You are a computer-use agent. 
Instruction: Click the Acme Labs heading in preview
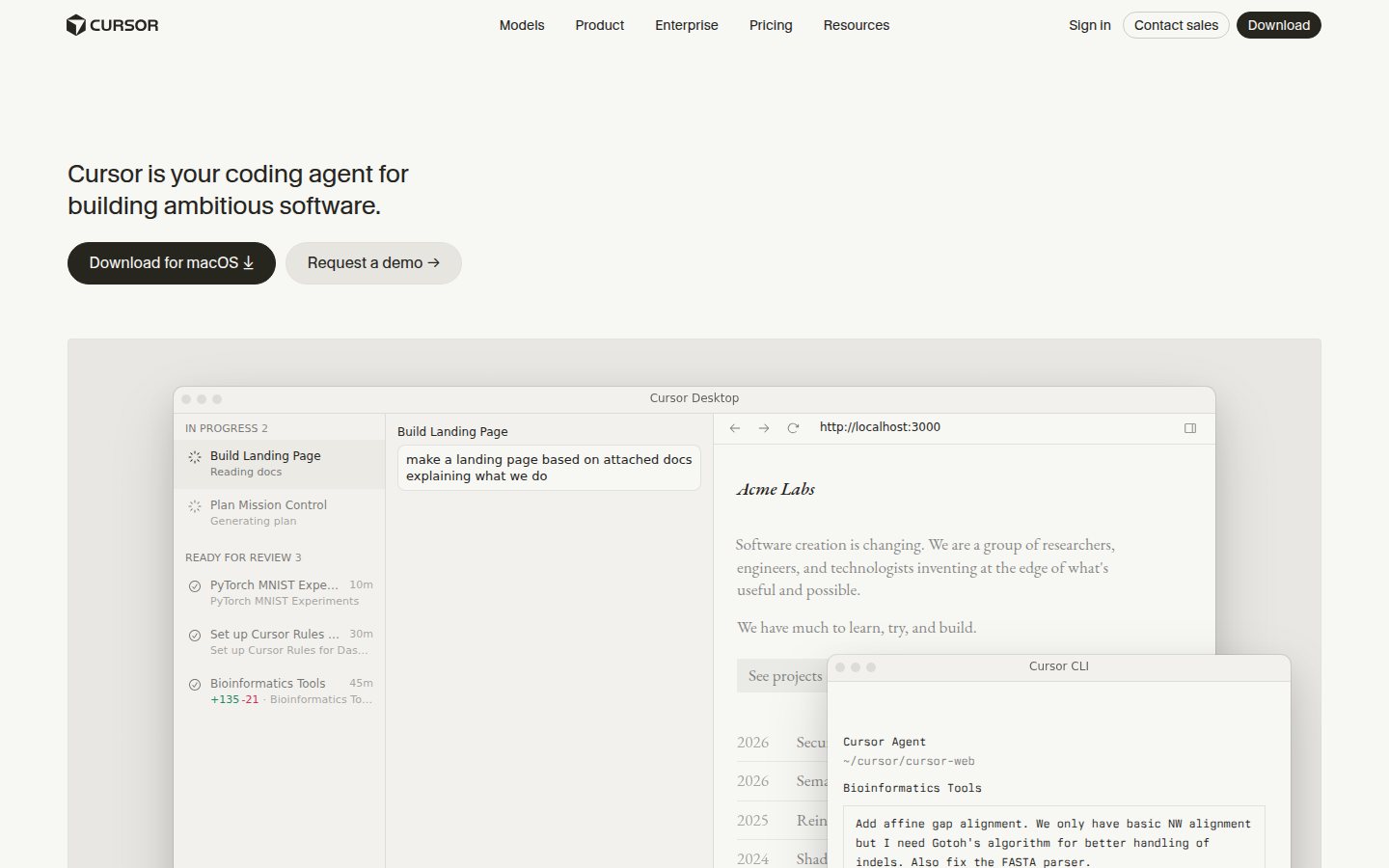click(x=776, y=489)
